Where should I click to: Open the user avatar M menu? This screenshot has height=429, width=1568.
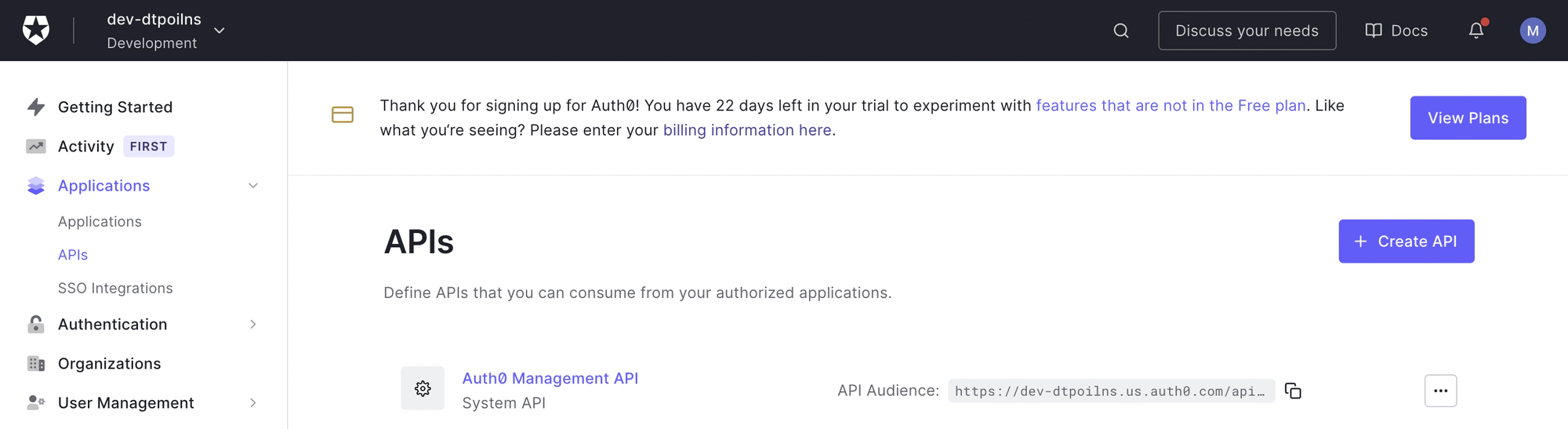pyautogui.click(x=1533, y=31)
